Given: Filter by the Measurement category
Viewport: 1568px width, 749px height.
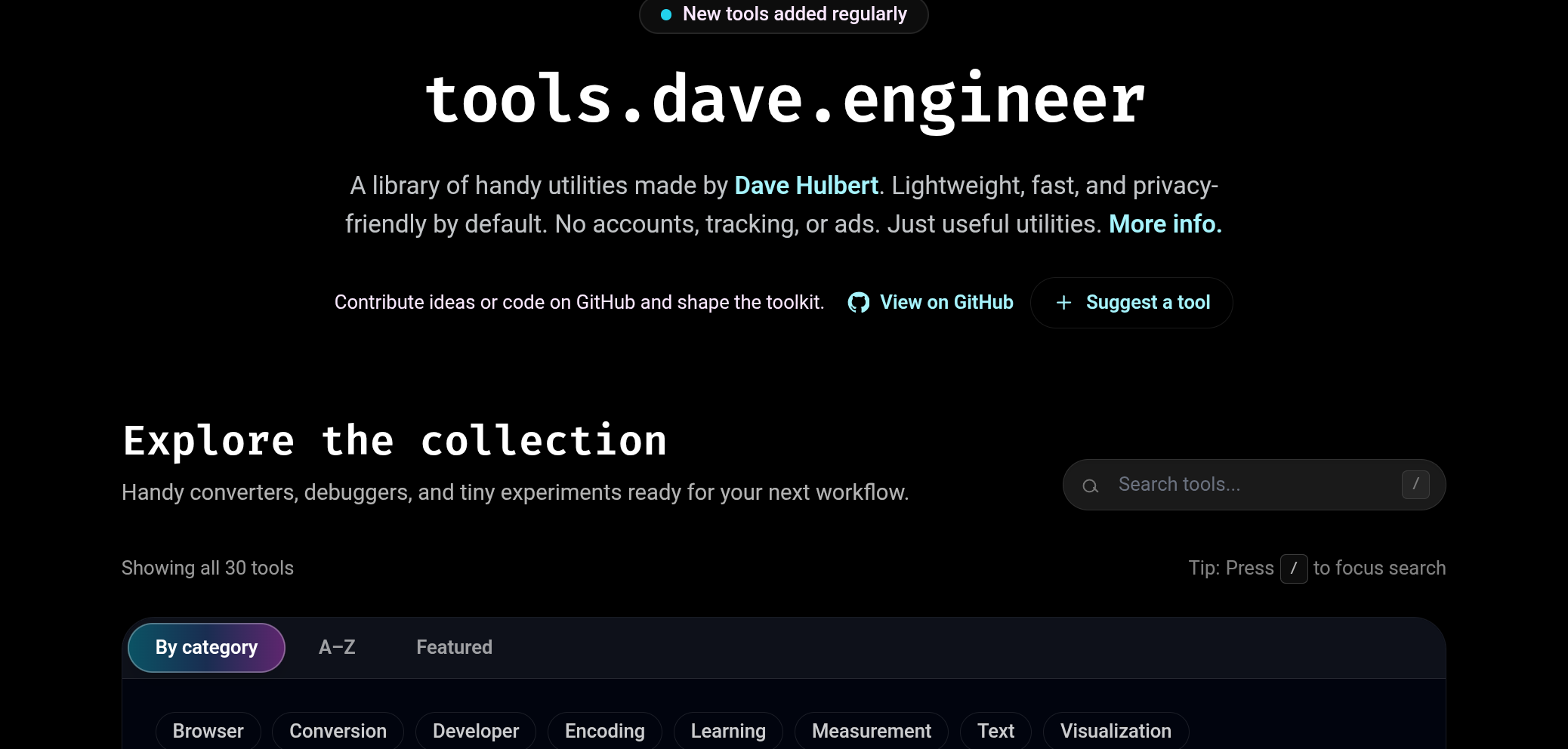Looking at the screenshot, I should point(872,731).
